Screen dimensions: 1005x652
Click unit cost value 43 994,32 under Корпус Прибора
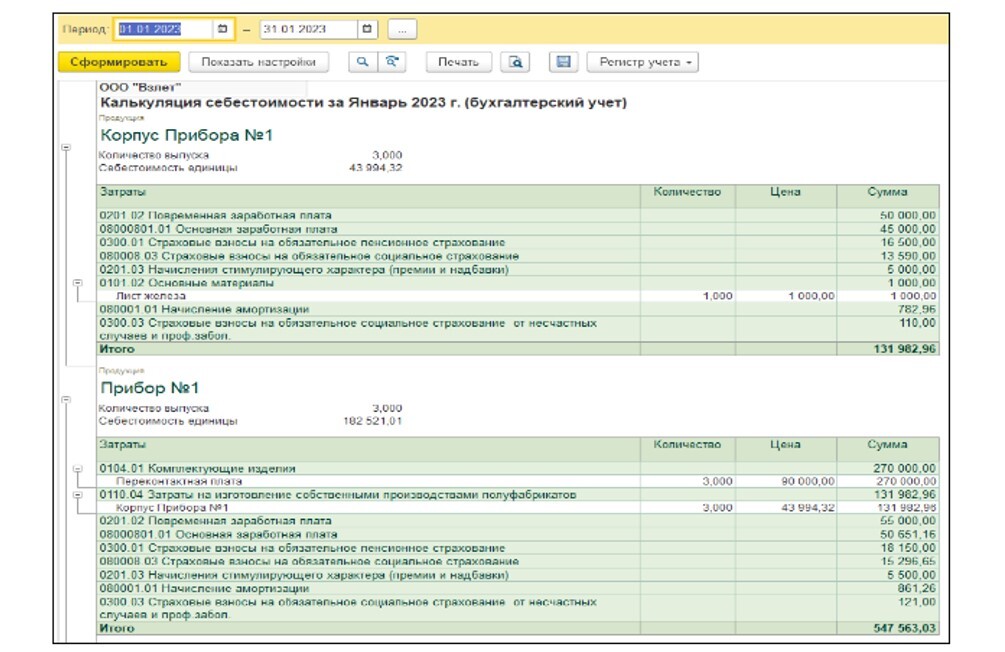tap(376, 168)
